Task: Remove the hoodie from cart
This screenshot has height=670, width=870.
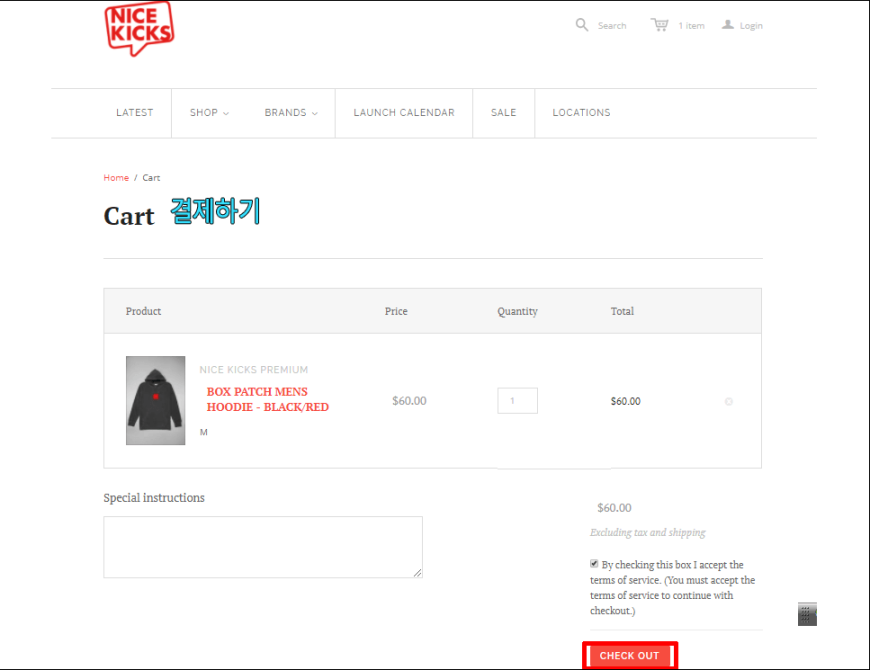Action: click(729, 401)
